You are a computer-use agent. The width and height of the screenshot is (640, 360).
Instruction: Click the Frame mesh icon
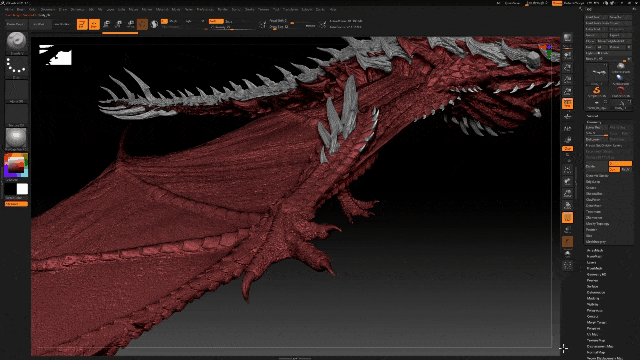pos(567,169)
